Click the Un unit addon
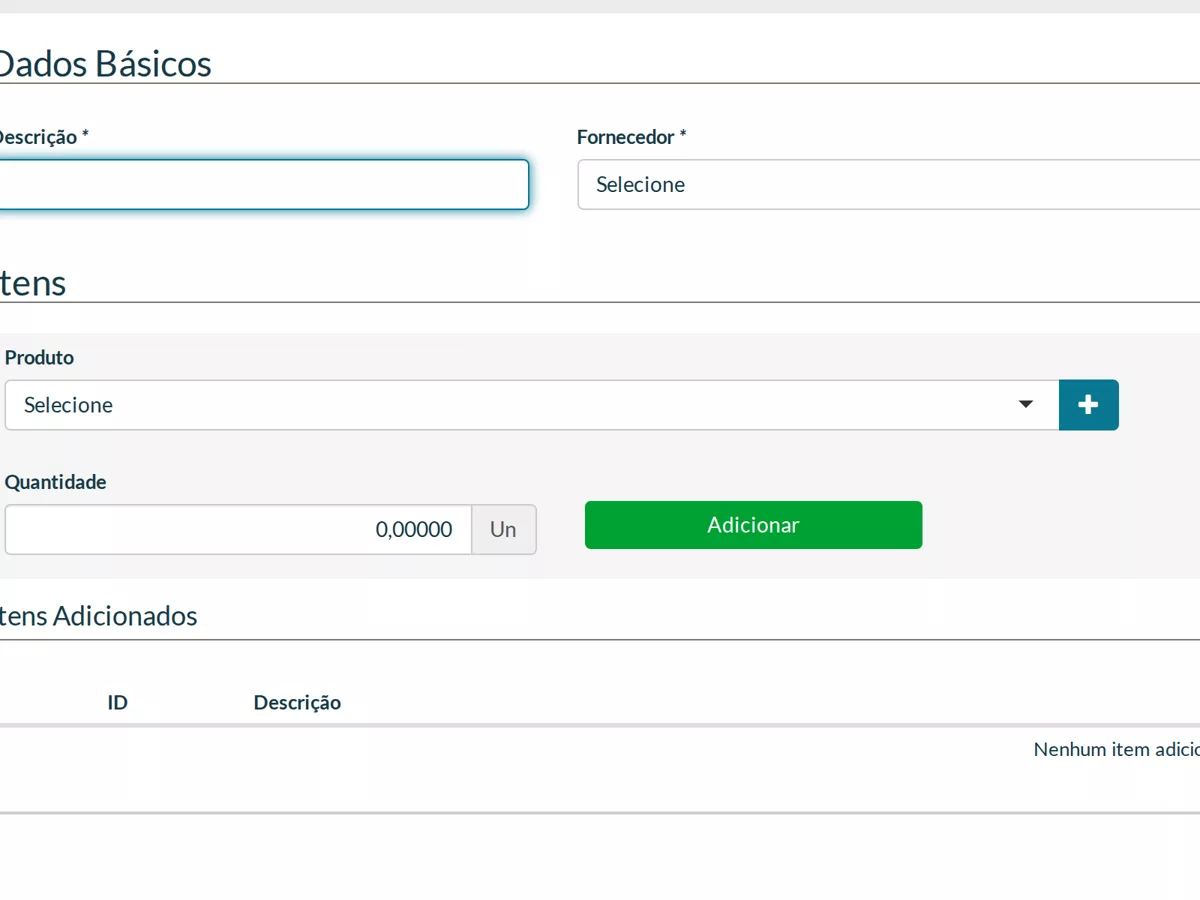The width and height of the screenshot is (1200, 900). (503, 529)
